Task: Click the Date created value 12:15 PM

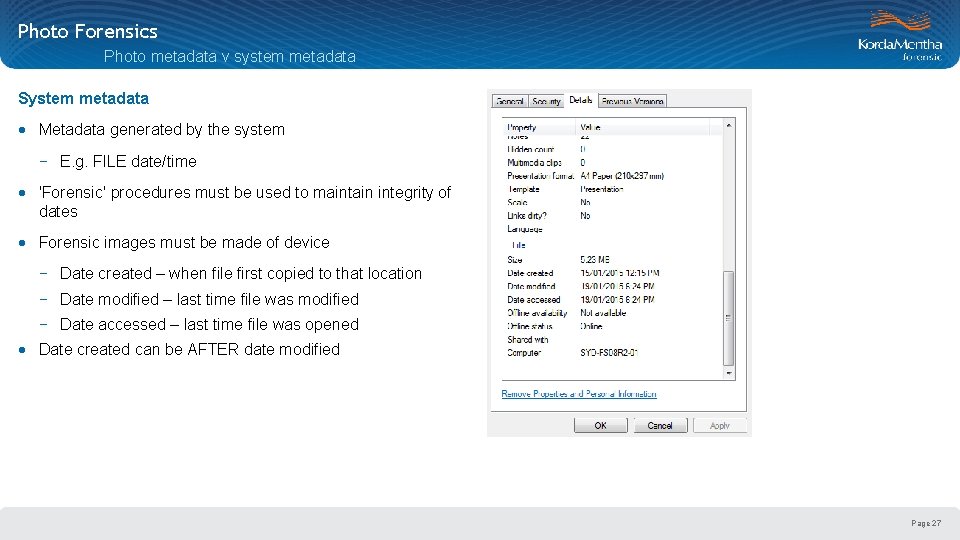Action: pos(620,273)
